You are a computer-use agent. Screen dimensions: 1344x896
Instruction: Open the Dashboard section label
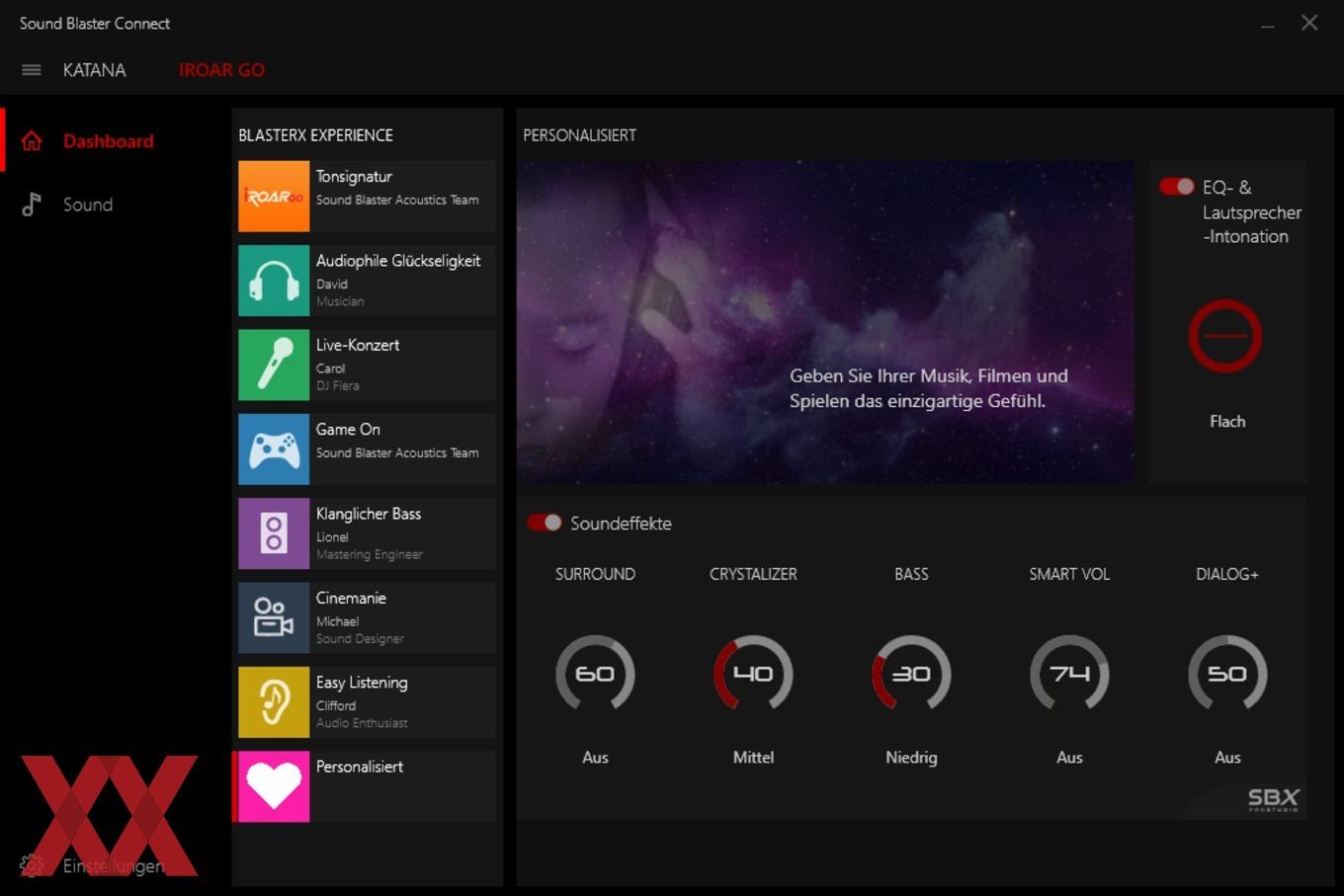[109, 141]
